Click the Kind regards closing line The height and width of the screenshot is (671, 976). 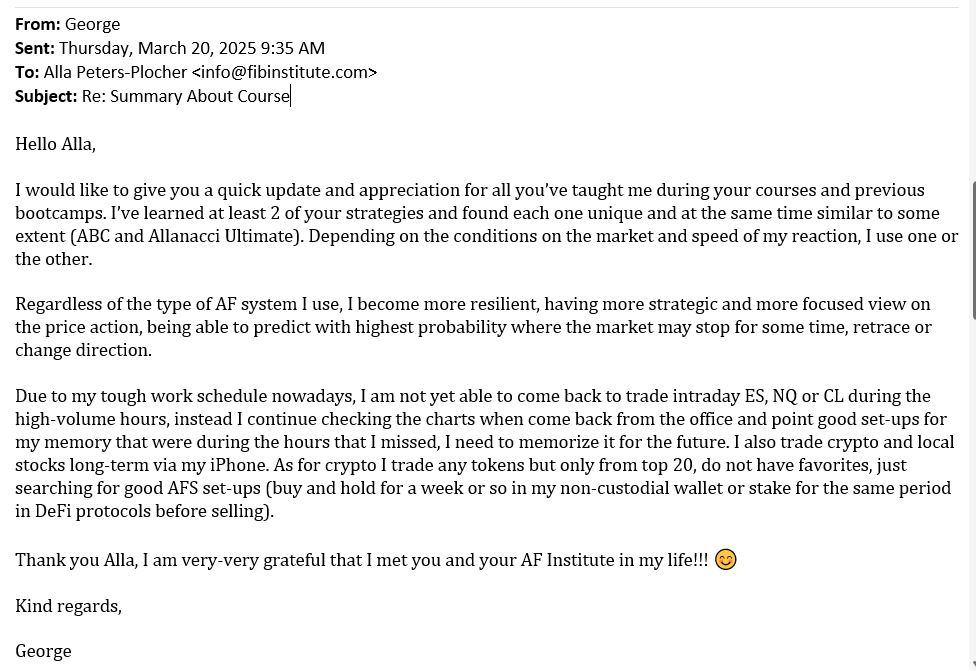coord(68,606)
